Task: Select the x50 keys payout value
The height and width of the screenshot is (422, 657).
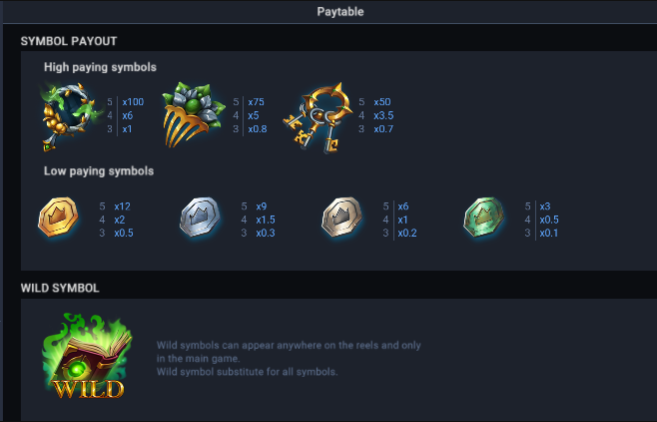Action: 382,102
